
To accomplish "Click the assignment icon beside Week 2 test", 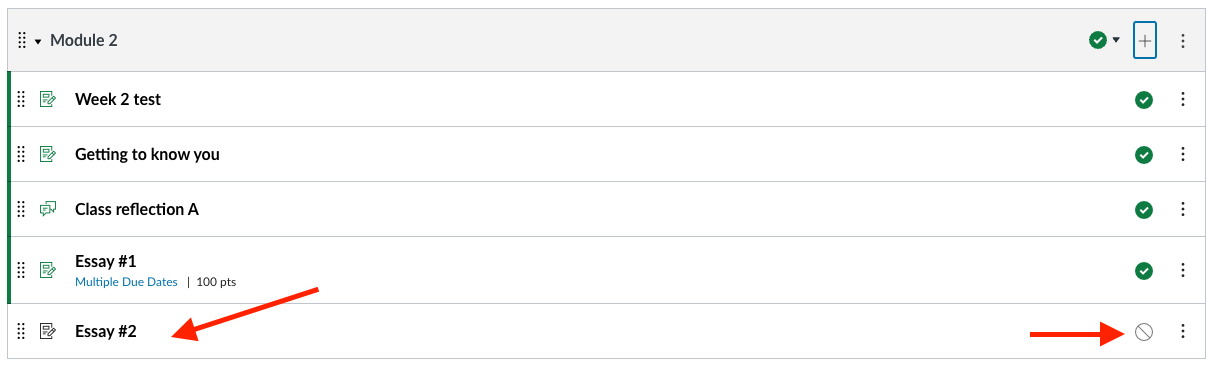I will click(x=47, y=99).
